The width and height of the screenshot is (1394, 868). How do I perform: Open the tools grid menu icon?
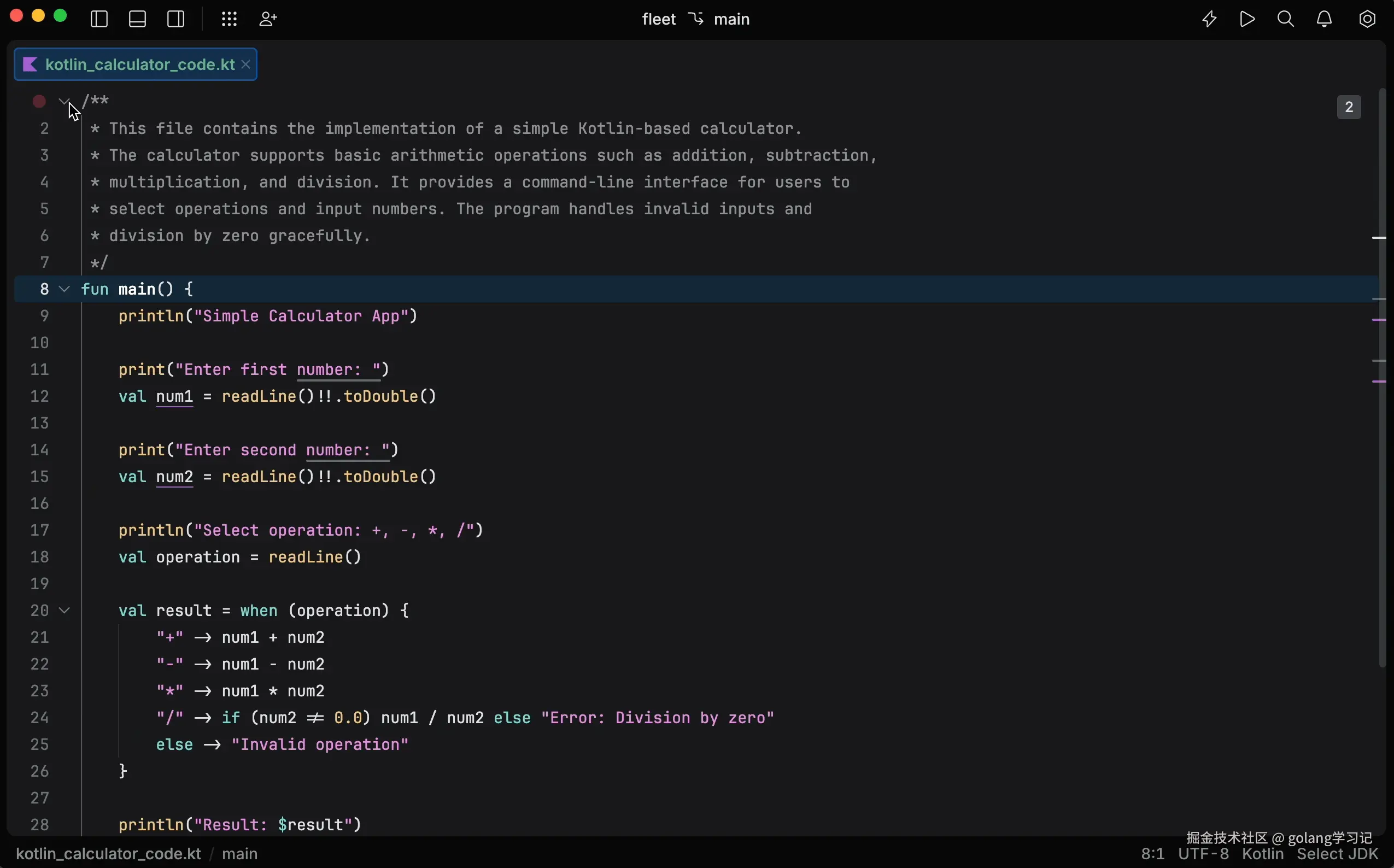(229, 19)
